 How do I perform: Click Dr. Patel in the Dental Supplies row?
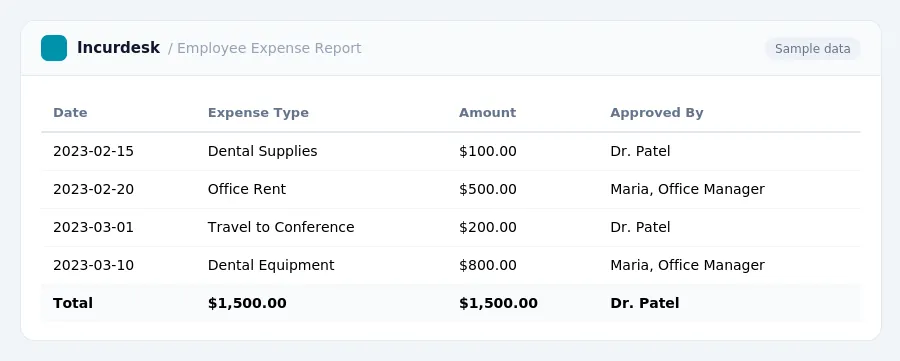pyautogui.click(x=640, y=152)
